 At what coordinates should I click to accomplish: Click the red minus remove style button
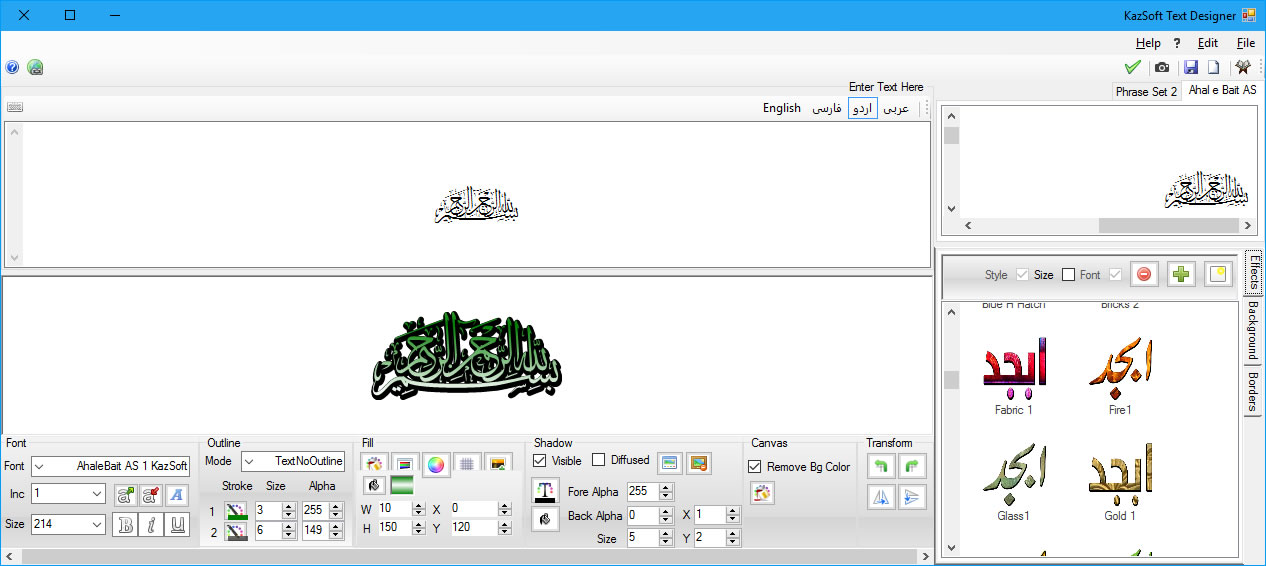tap(1144, 275)
